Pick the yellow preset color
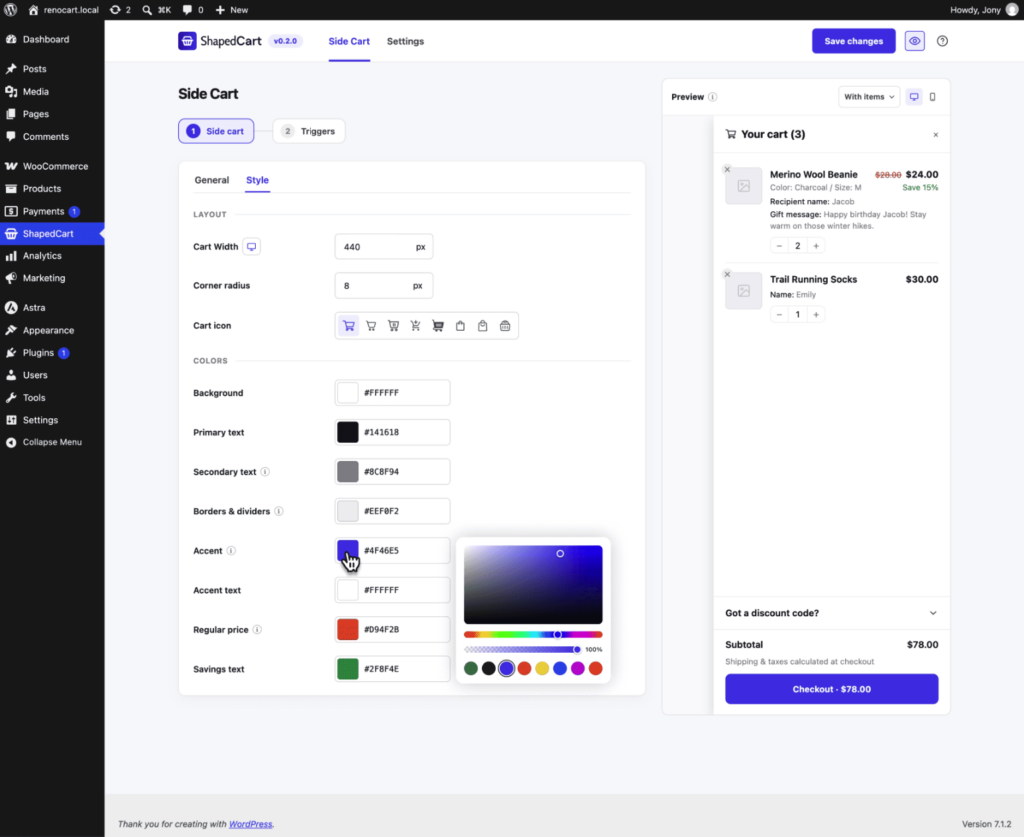This screenshot has width=1024, height=837. click(x=542, y=668)
